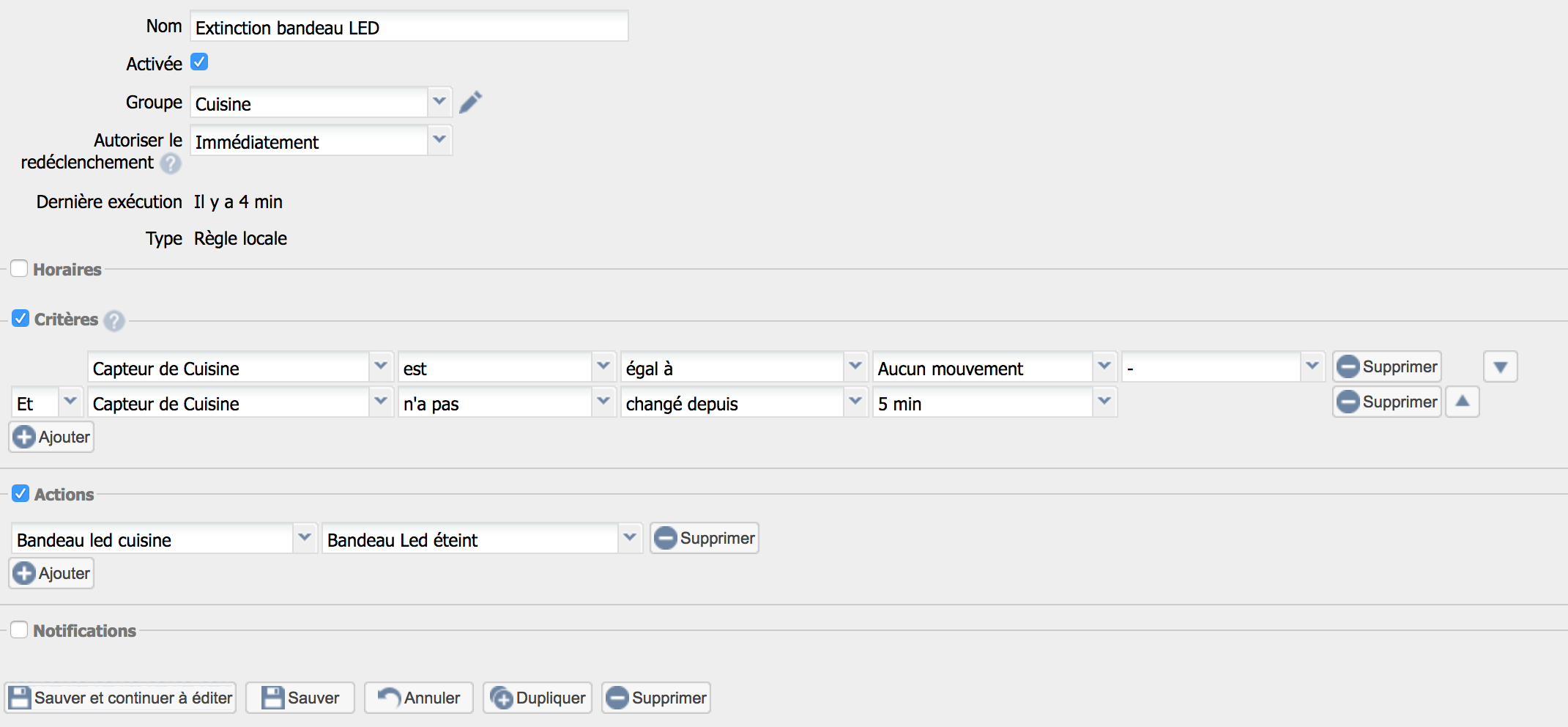This screenshot has width=1568, height=727.
Task: Open the second row Capteur de Cuisine dropdown
Action: click(240, 402)
